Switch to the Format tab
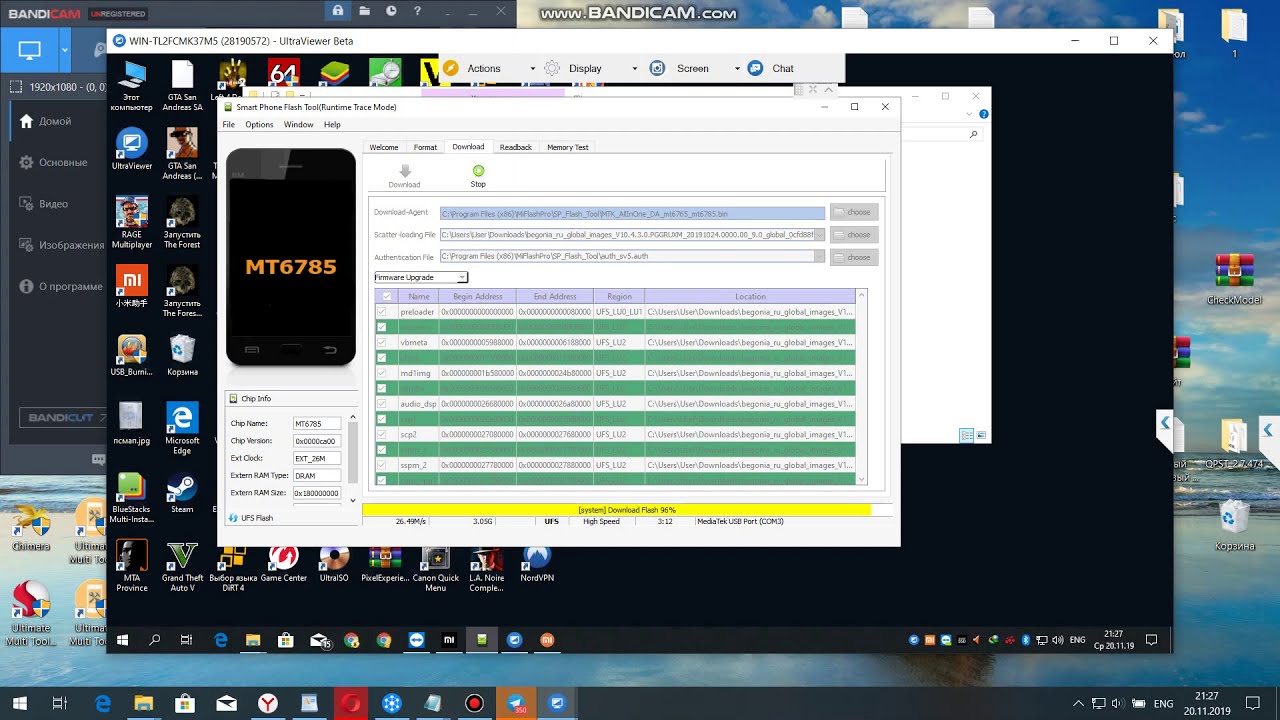Screen dimensions: 1280x720 tap(425, 147)
